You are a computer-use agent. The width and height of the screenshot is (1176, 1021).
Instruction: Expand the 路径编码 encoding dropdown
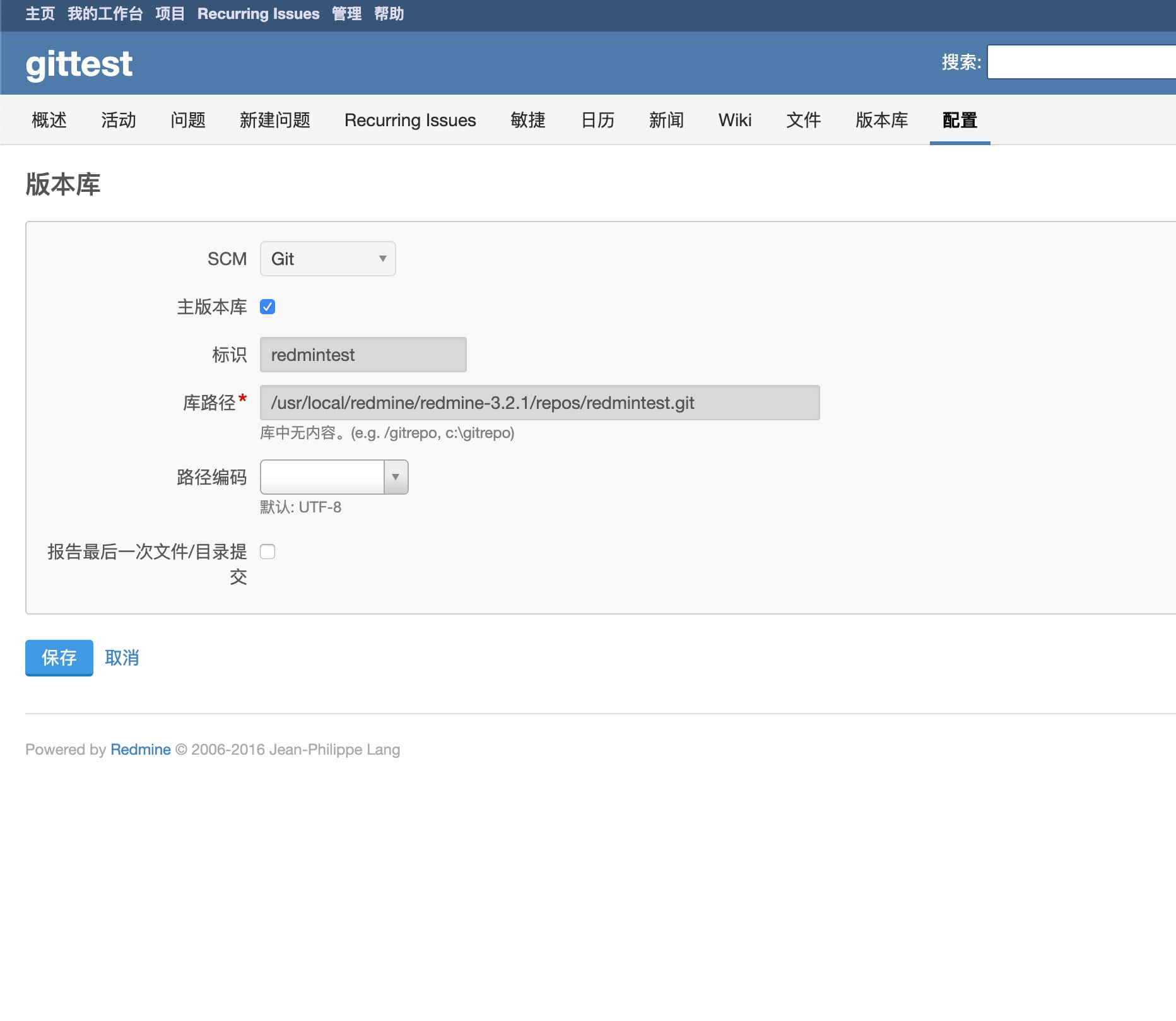pos(334,477)
